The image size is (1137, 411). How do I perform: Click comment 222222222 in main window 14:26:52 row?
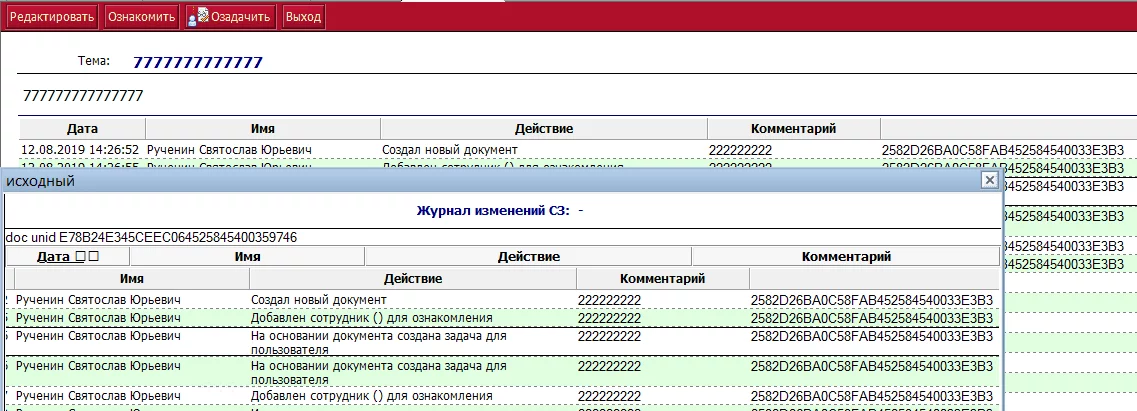[x=740, y=149]
